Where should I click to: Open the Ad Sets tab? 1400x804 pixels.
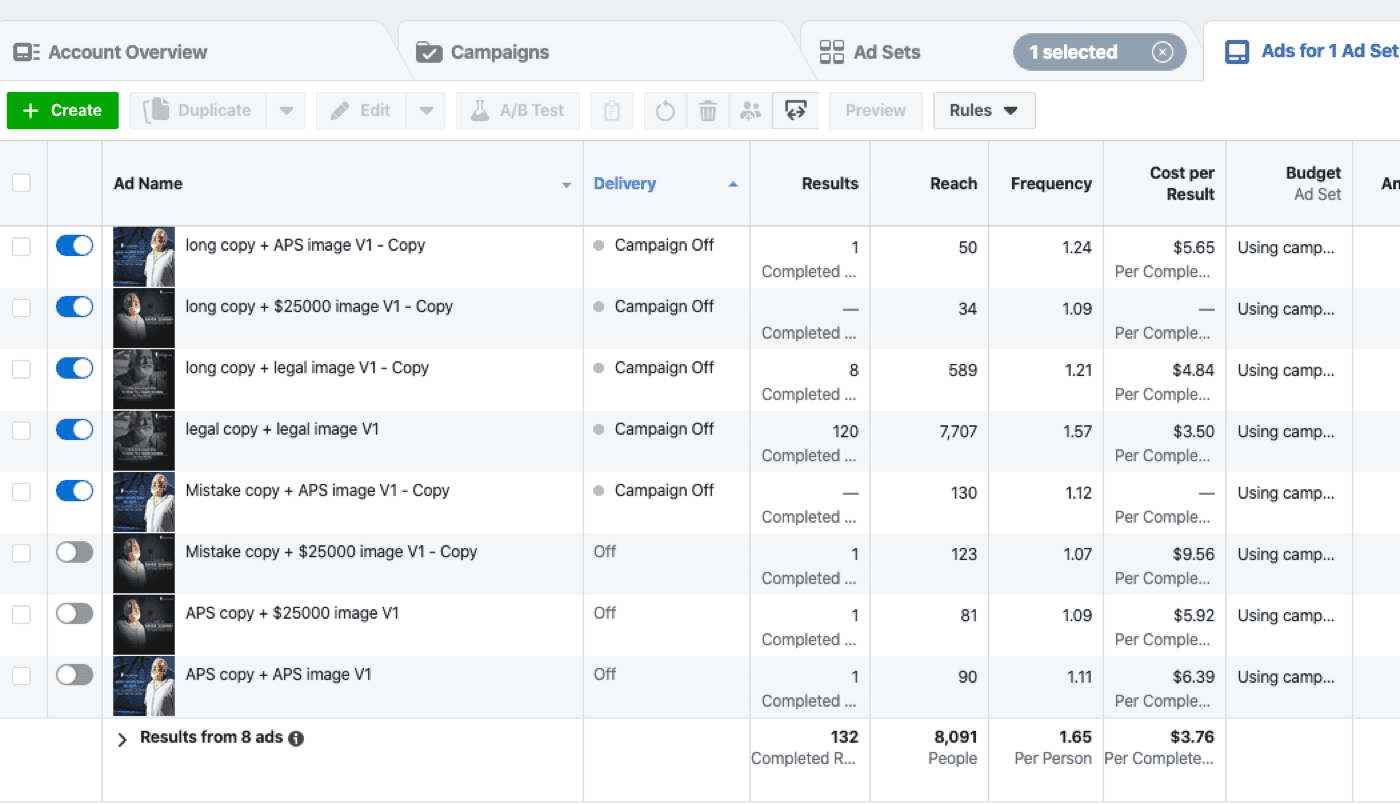coord(870,52)
